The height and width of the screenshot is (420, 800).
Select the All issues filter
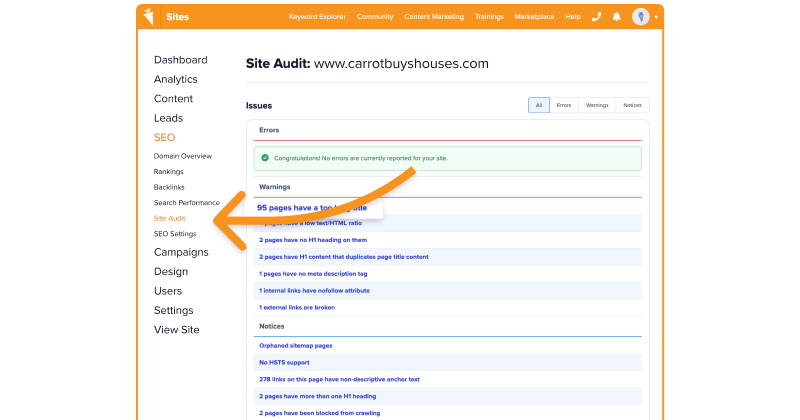(539, 105)
